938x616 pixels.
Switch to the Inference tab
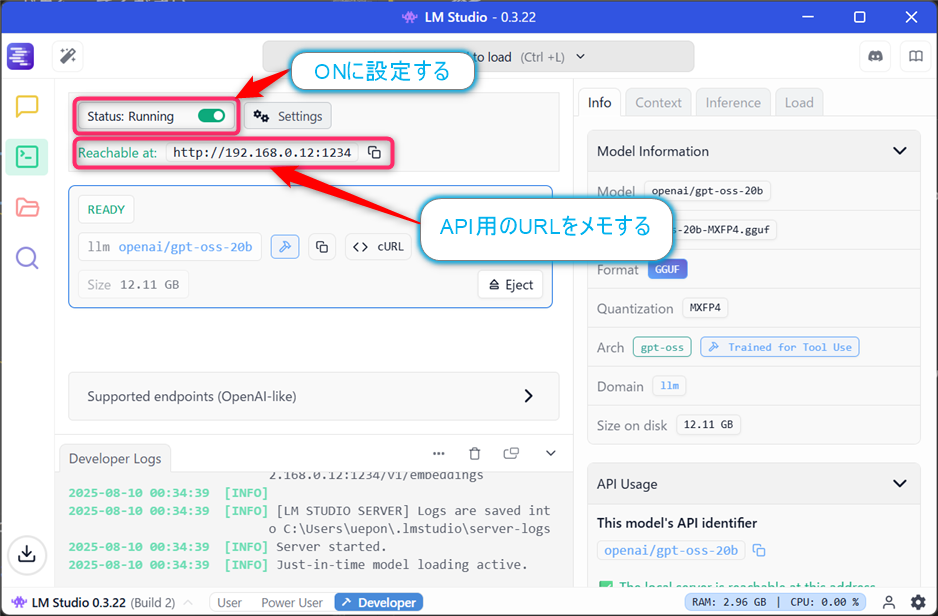click(733, 102)
